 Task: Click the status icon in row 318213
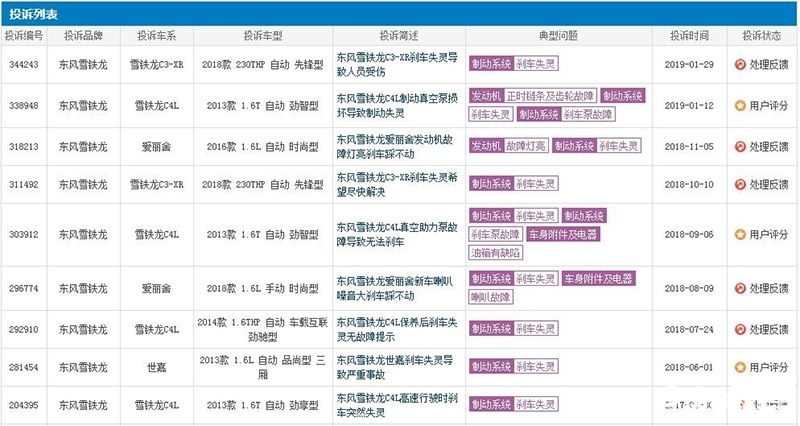tap(740, 147)
